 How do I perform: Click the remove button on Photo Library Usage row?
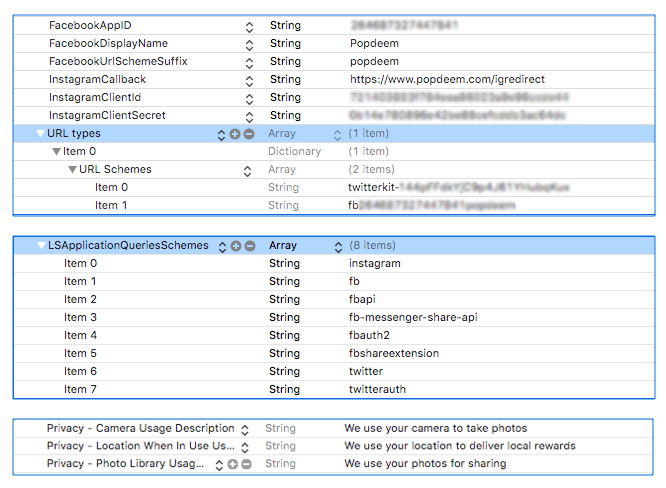[246, 464]
